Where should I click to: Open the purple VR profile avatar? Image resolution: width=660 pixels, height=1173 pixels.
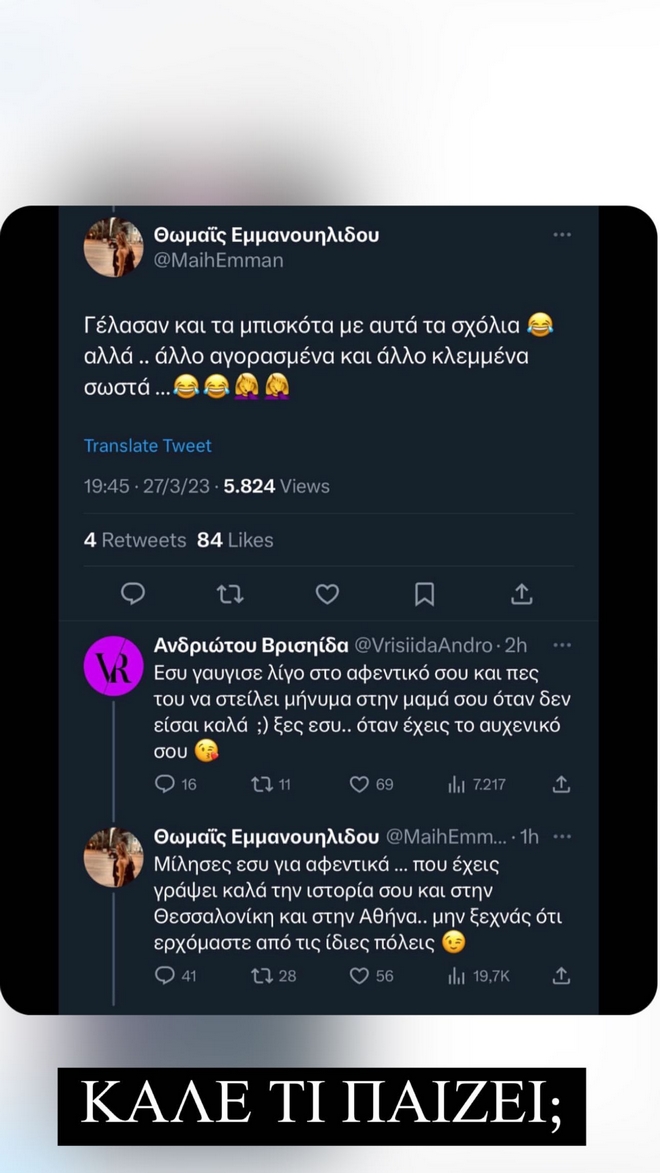click(113, 666)
